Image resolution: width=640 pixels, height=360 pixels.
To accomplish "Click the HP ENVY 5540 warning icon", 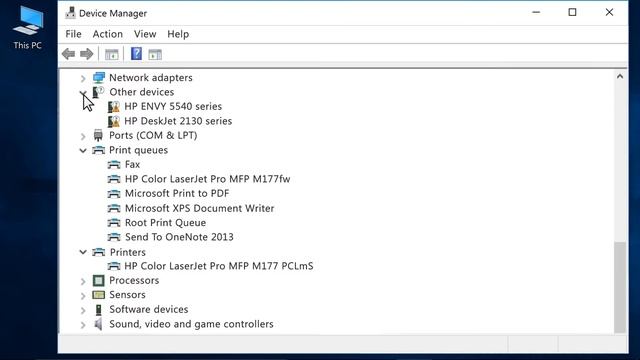I will coord(114,107).
